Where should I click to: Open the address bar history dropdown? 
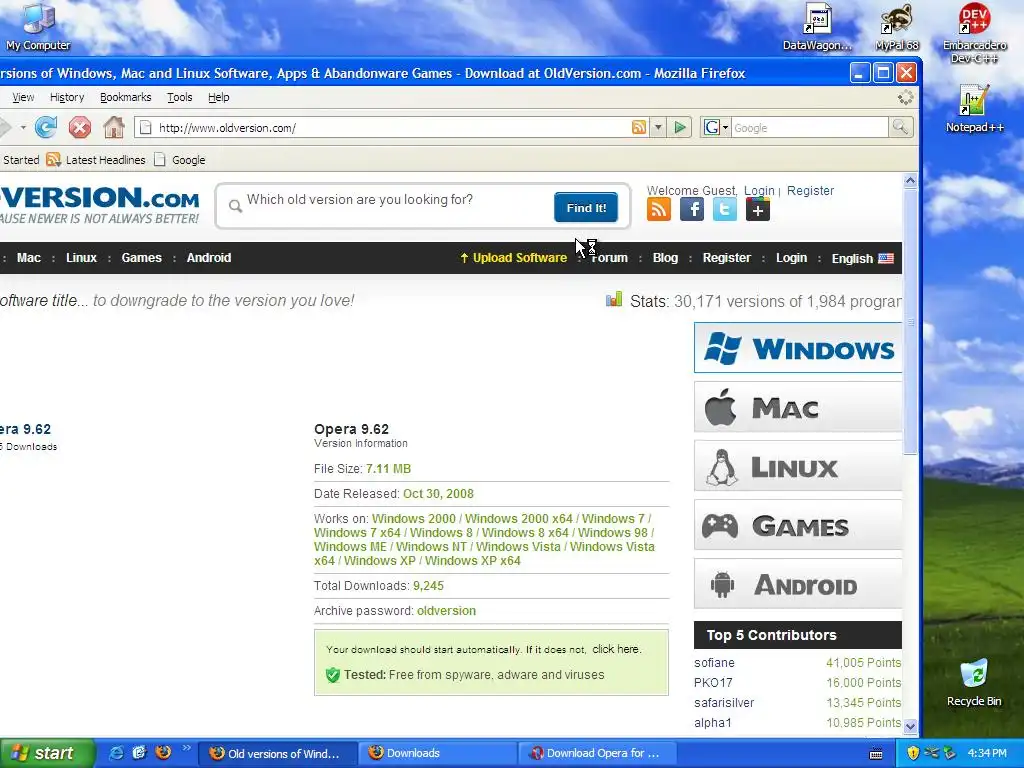658,127
